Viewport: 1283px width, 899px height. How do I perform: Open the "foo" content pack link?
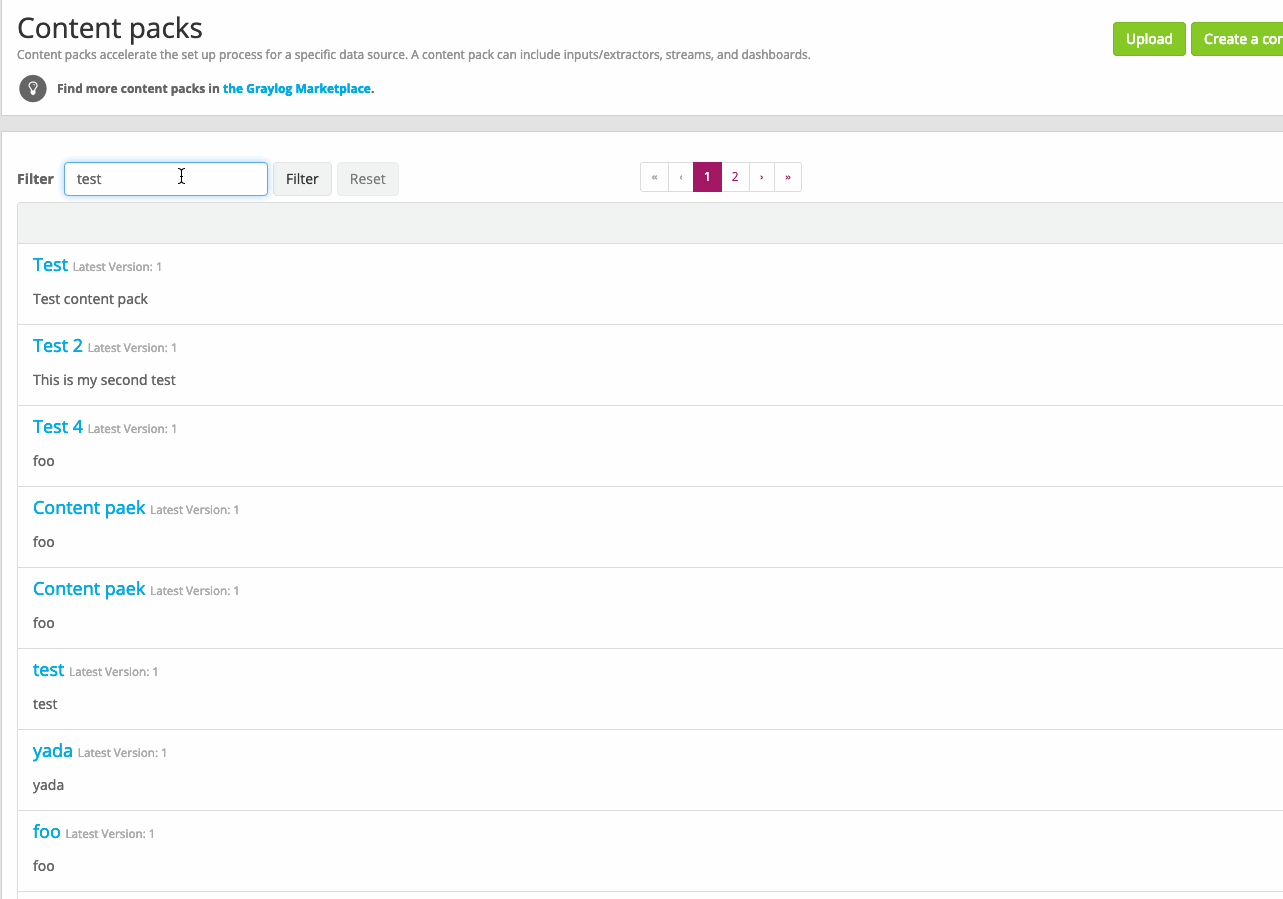47,832
